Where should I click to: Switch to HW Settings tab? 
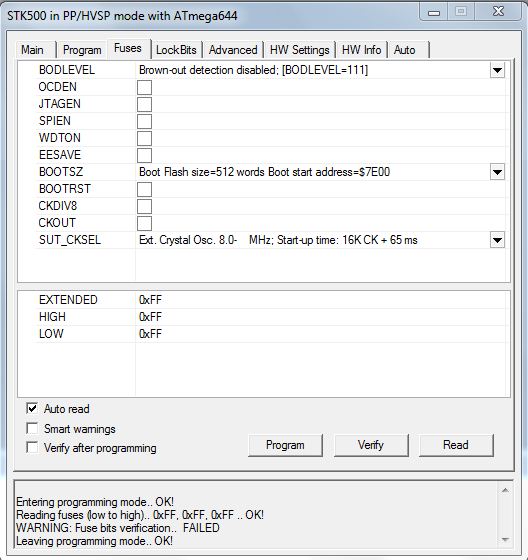(299, 50)
